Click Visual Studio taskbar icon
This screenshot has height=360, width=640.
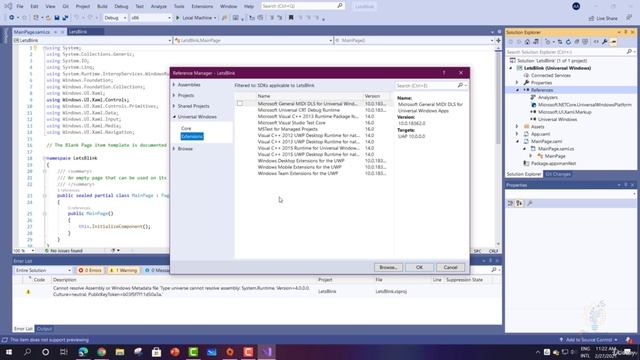tap(267, 352)
